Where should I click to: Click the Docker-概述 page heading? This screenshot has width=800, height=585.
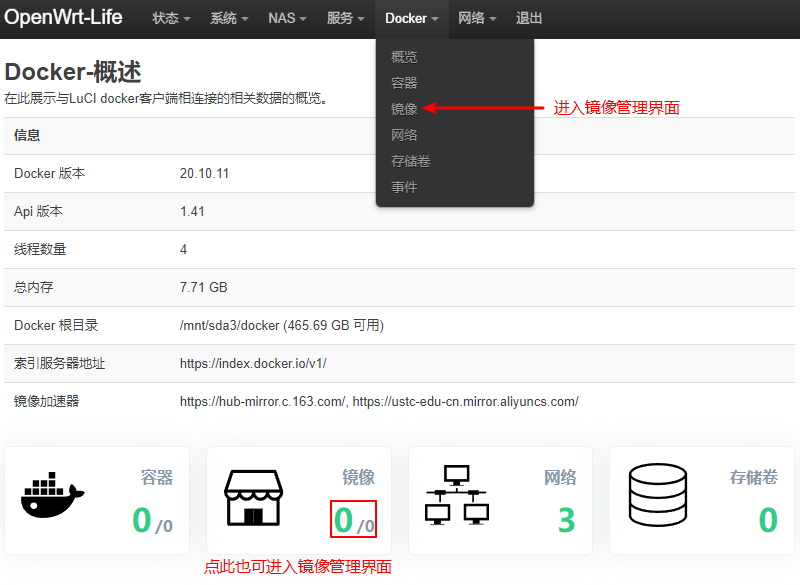(73, 72)
